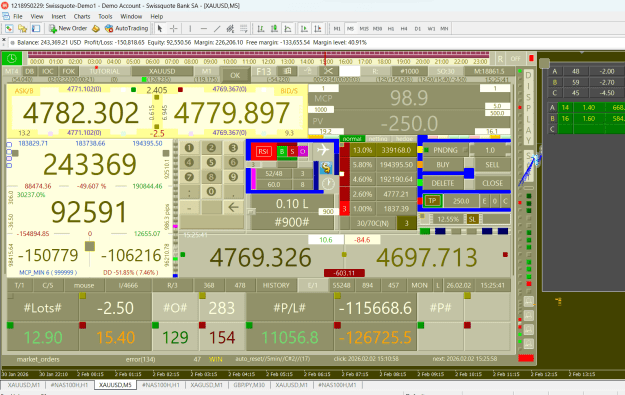
Task: Open the New Order dialog
Action: click(x=68, y=28)
